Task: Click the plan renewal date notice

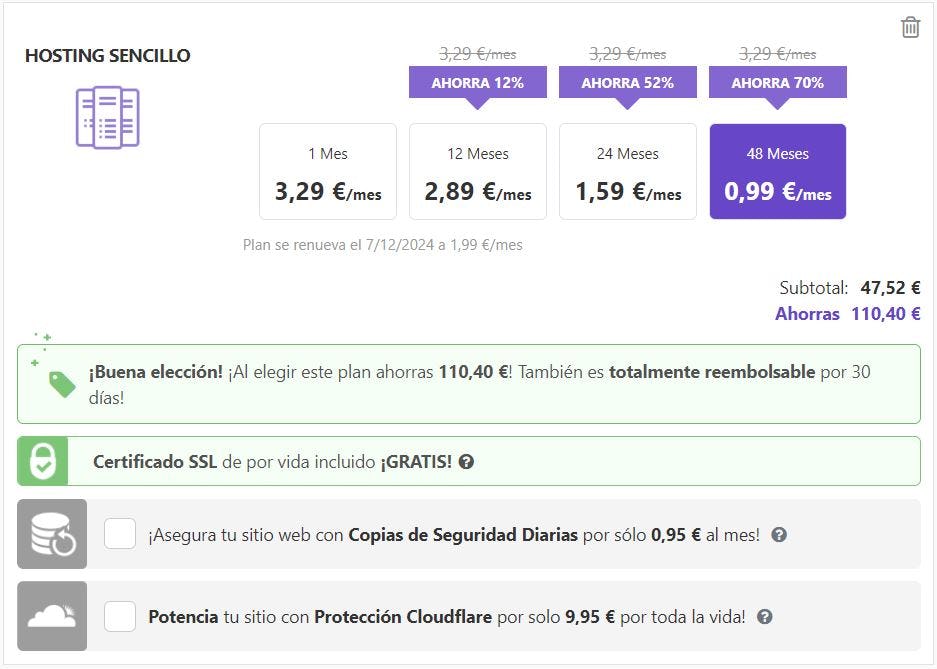Action: click(383, 245)
